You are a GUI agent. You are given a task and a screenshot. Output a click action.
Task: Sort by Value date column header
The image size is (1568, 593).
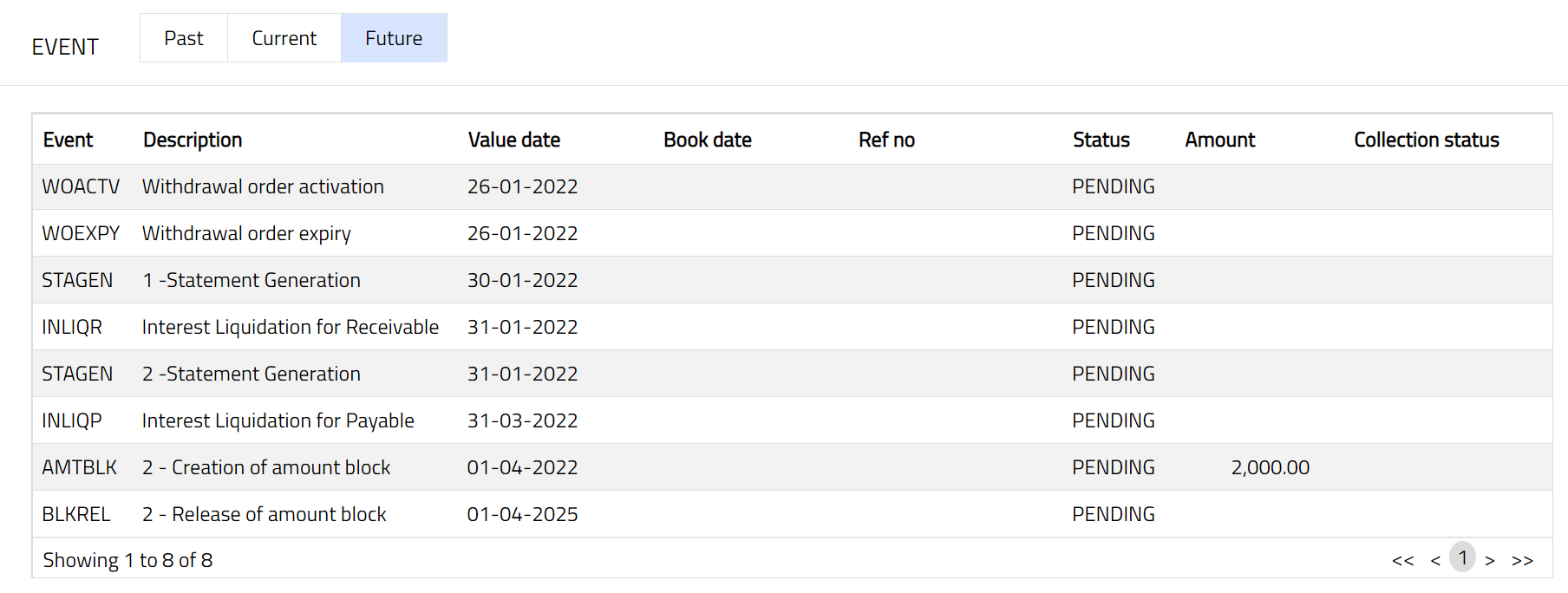[x=513, y=140]
